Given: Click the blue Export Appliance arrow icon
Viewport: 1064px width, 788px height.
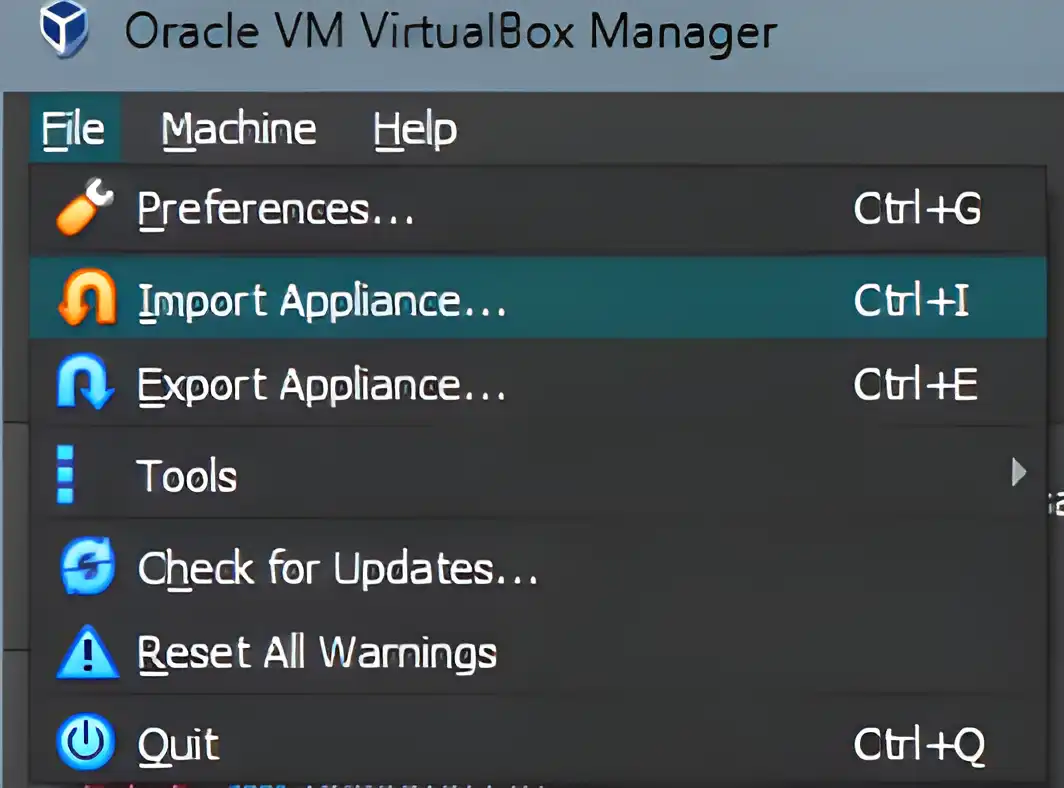Looking at the screenshot, I should (86, 382).
